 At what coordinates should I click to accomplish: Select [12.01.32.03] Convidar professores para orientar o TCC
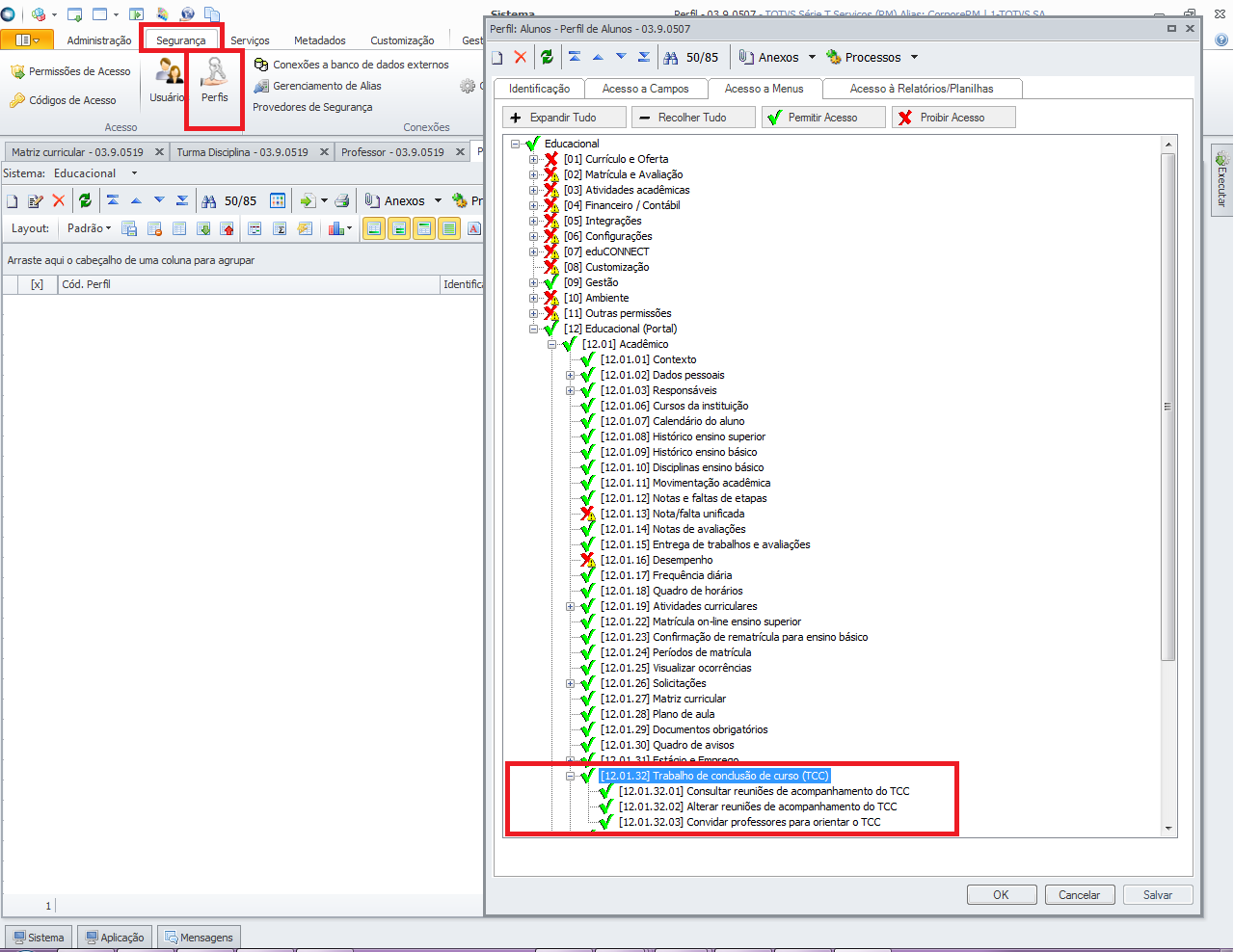[x=749, y=822]
